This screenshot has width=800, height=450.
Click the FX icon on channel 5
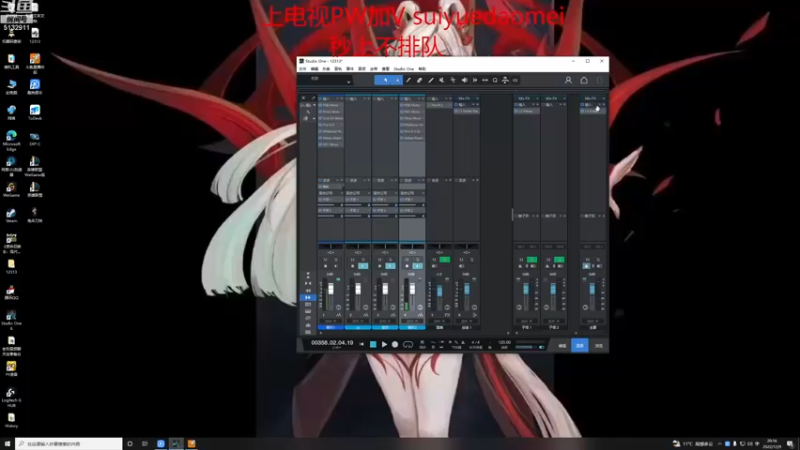coord(447,315)
